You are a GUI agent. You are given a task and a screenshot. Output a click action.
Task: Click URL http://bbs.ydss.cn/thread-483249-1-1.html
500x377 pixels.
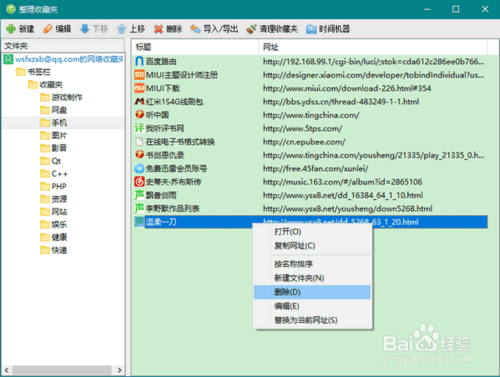coord(341,101)
